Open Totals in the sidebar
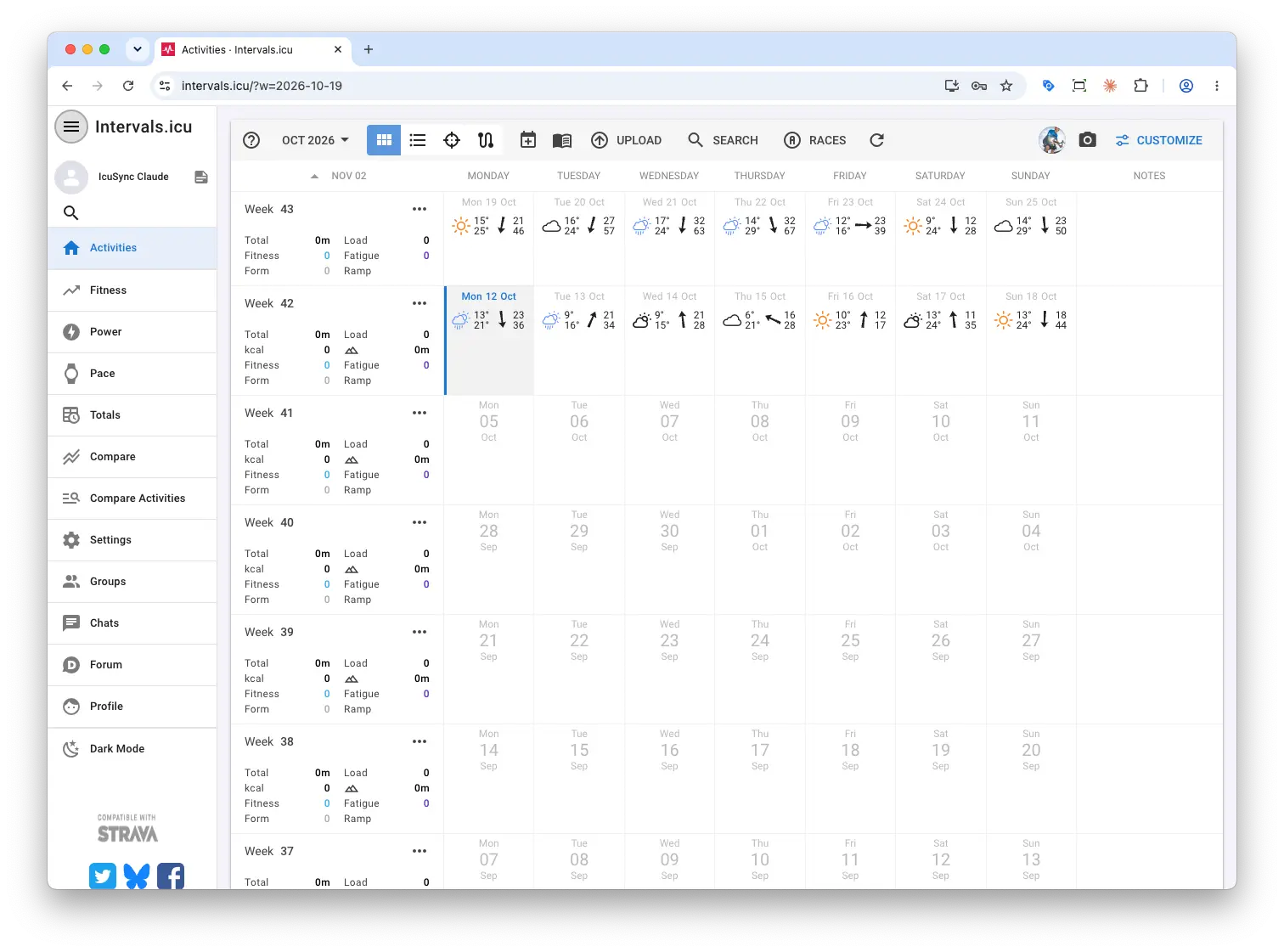The image size is (1284, 952). (x=132, y=415)
